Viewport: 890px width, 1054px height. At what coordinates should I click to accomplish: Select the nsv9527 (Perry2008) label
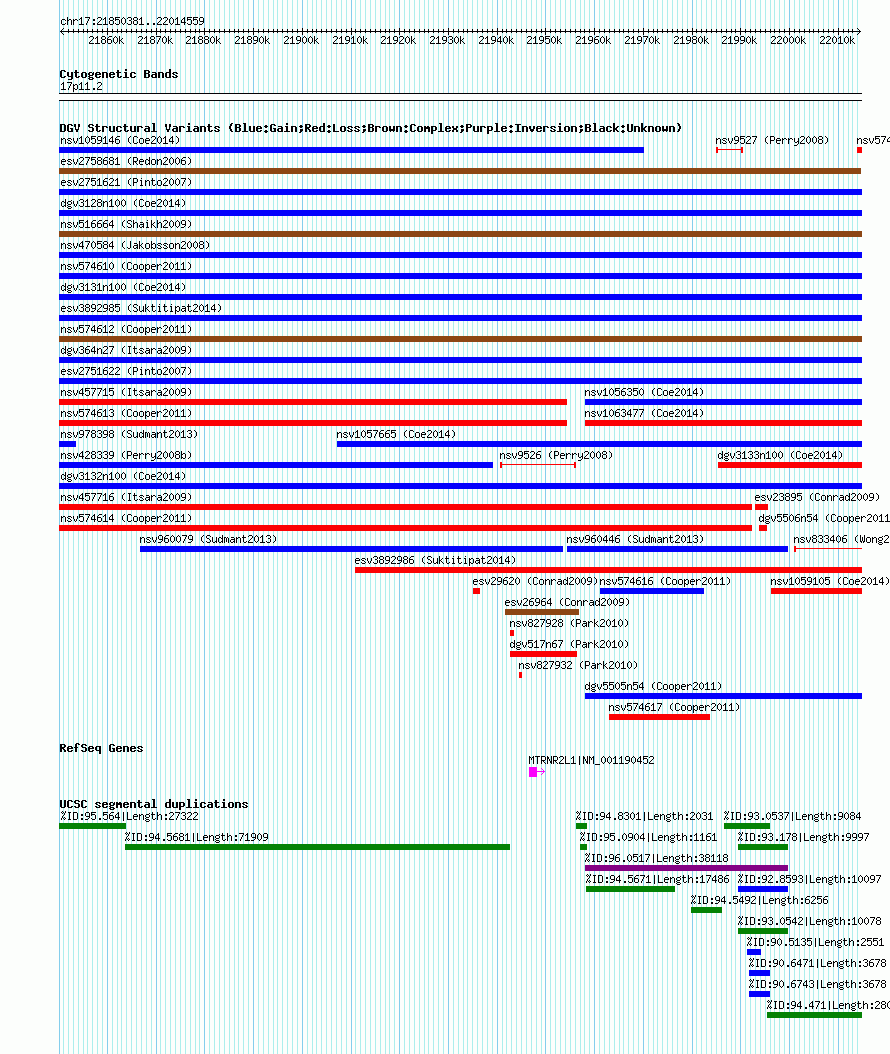(772, 140)
